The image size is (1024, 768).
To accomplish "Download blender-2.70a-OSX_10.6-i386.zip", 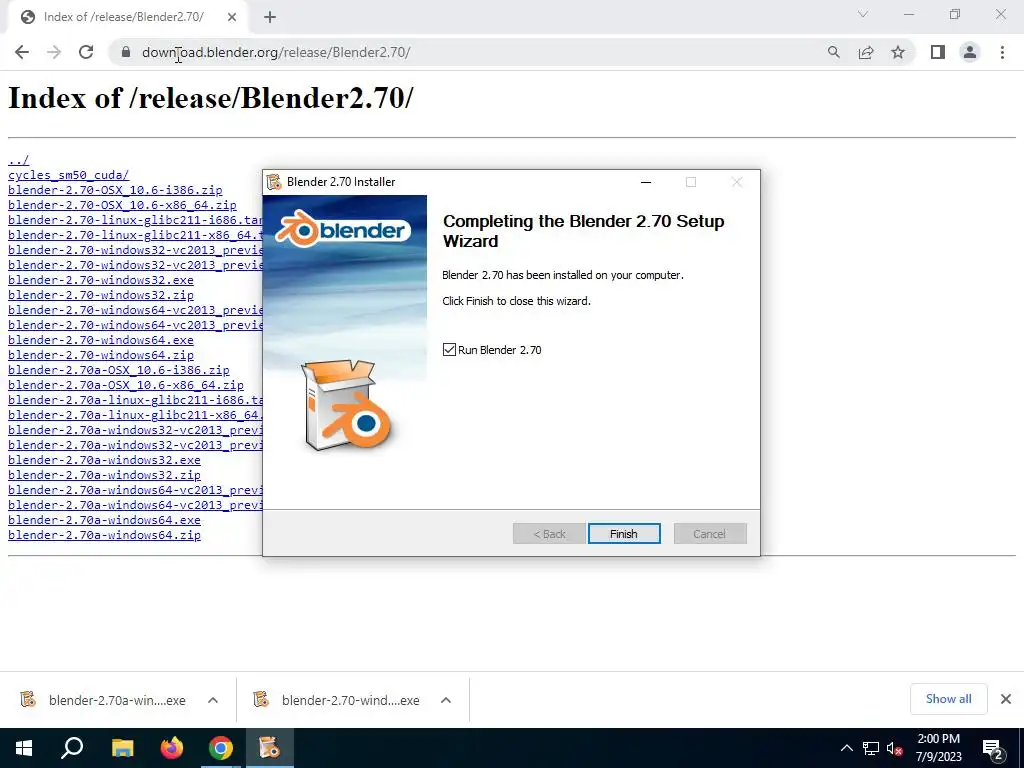I will (x=119, y=370).
